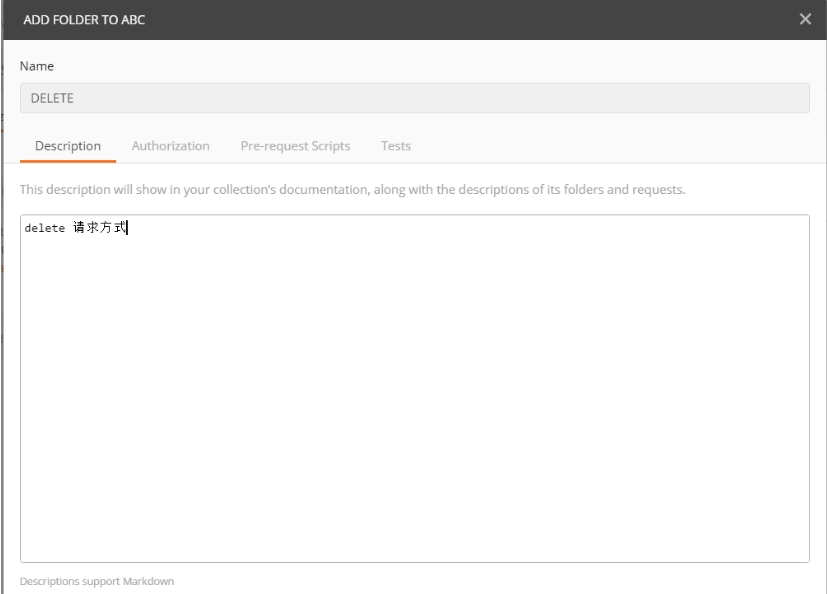Viewport: 827px width, 594px height.
Task: Open the Authorization tab
Action: click(x=170, y=146)
